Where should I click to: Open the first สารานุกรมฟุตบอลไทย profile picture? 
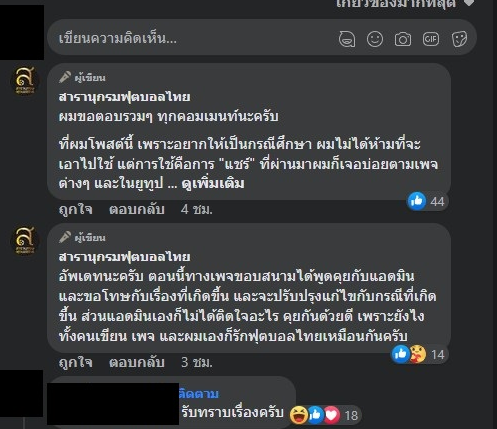click(25, 80)
